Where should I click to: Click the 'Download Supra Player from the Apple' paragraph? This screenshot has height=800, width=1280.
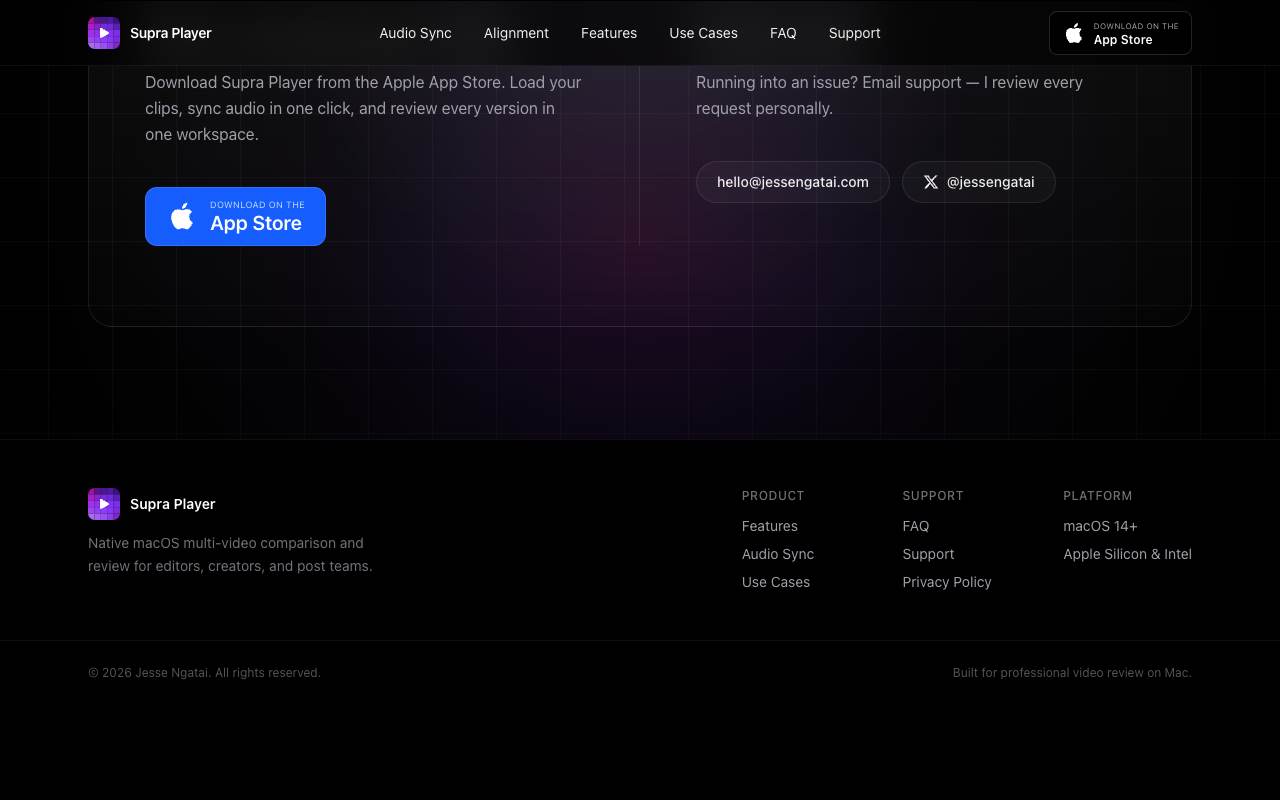(x=363, y=108)
